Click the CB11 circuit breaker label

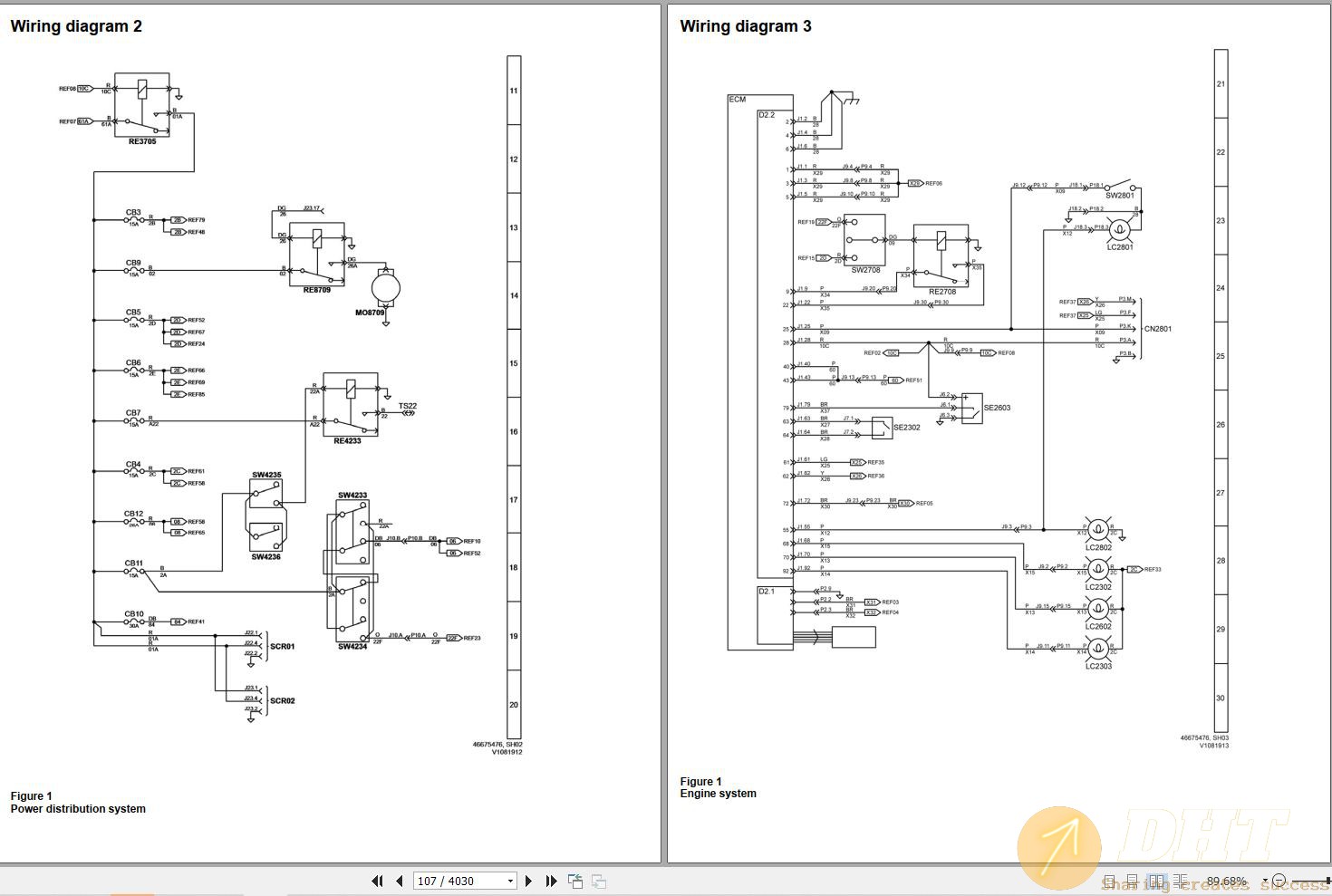tap(133, 564)
